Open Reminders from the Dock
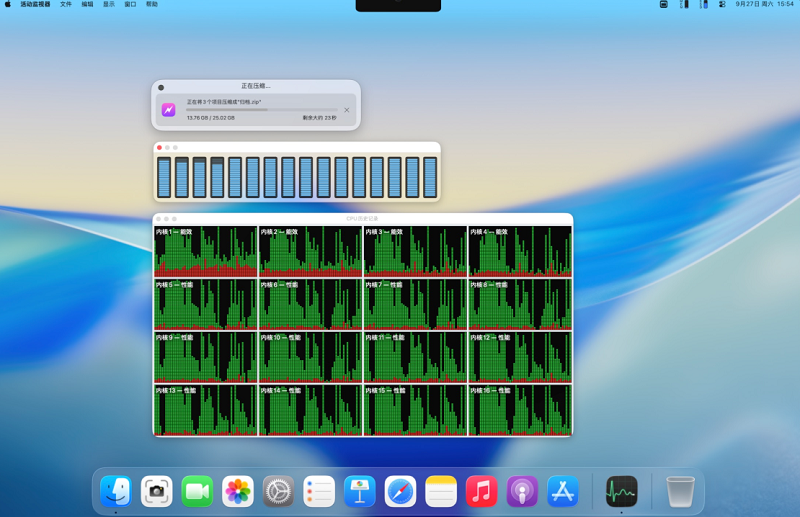Image resolution: width=800 pixels, height=517 pixels. coord(319,491)
